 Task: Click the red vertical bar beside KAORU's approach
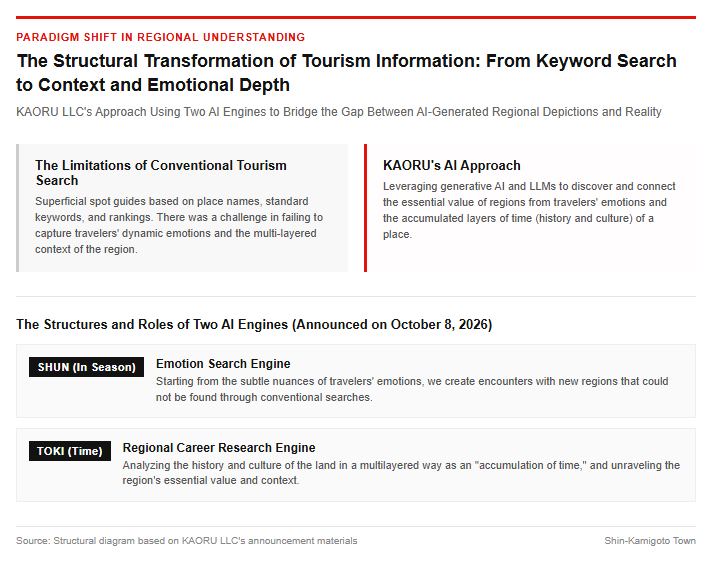[365, 208]
